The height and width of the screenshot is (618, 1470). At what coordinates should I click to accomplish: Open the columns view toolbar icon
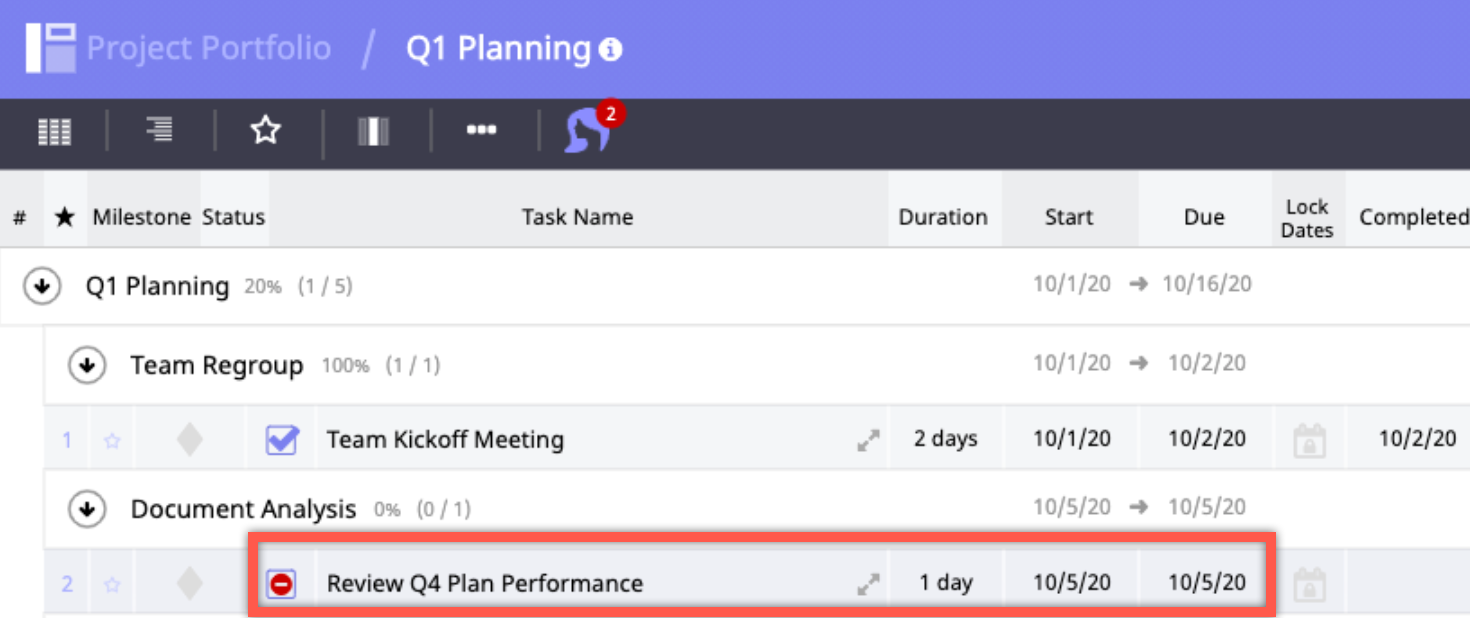click(373, 131)
